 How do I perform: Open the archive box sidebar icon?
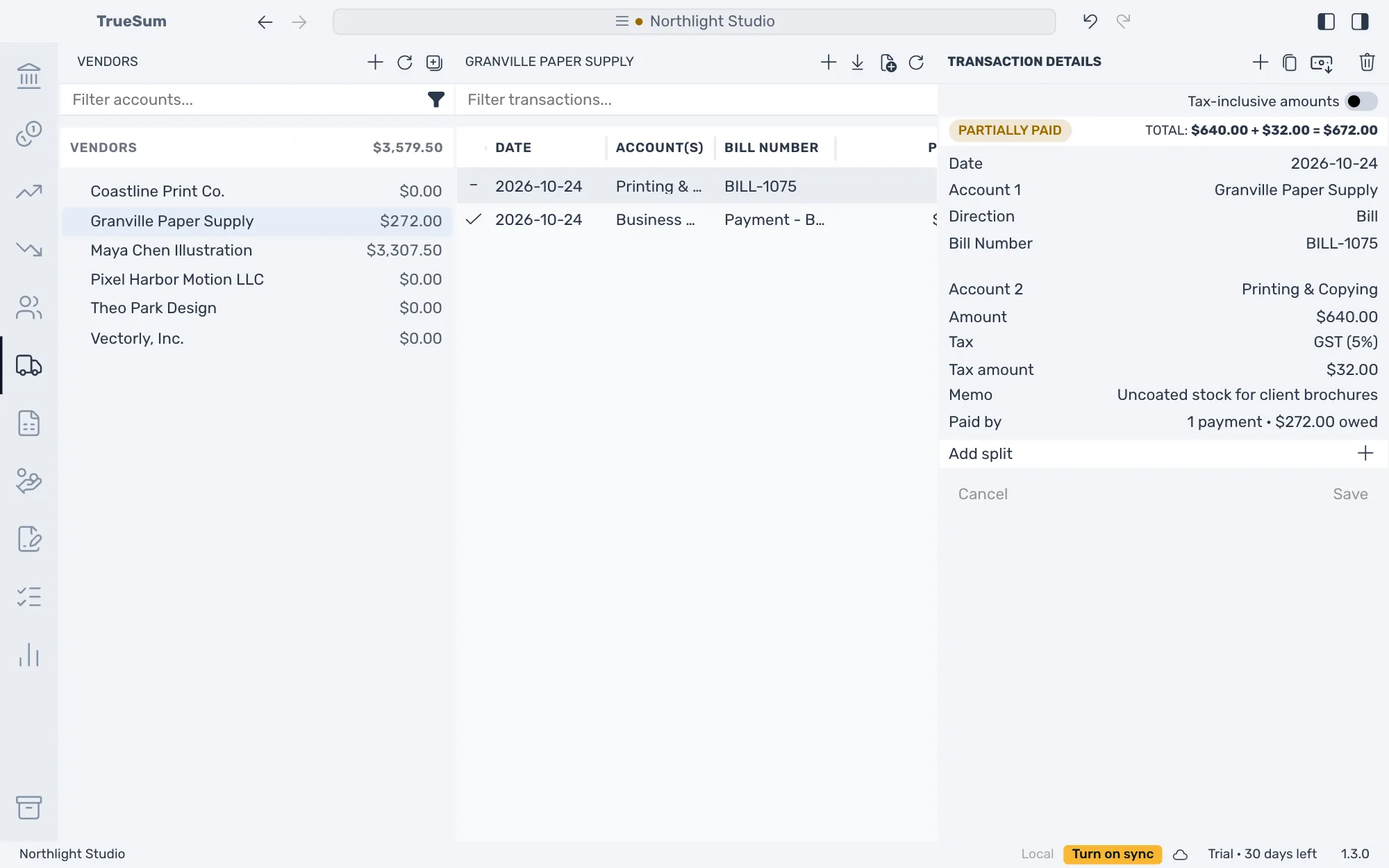pos(29,808)
